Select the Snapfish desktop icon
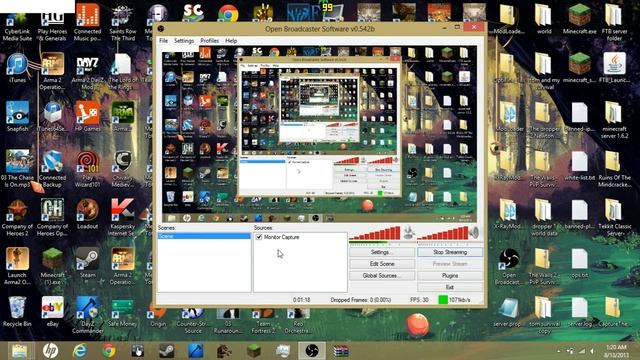 point(17,116)
